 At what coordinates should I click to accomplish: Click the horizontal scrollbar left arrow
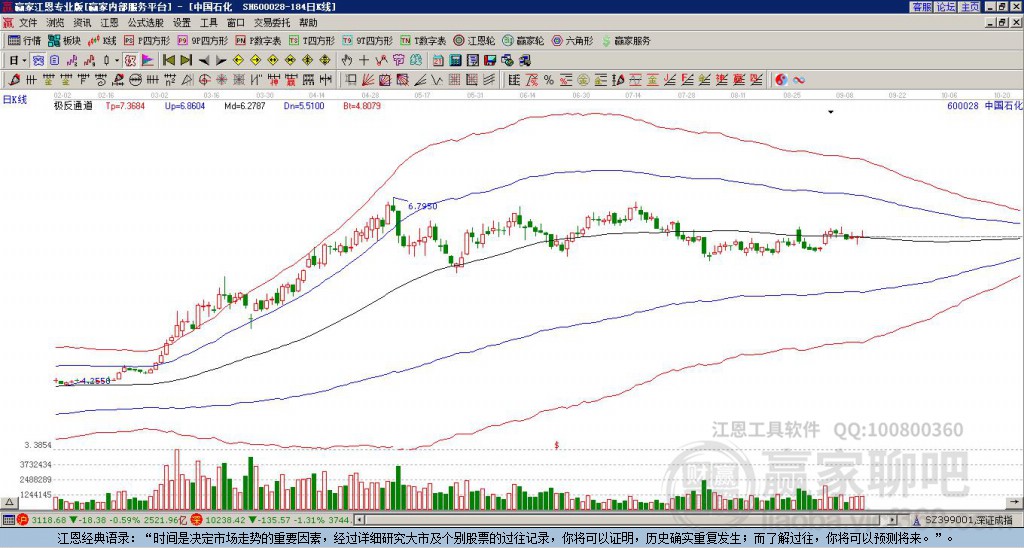(x=359, y=520)
